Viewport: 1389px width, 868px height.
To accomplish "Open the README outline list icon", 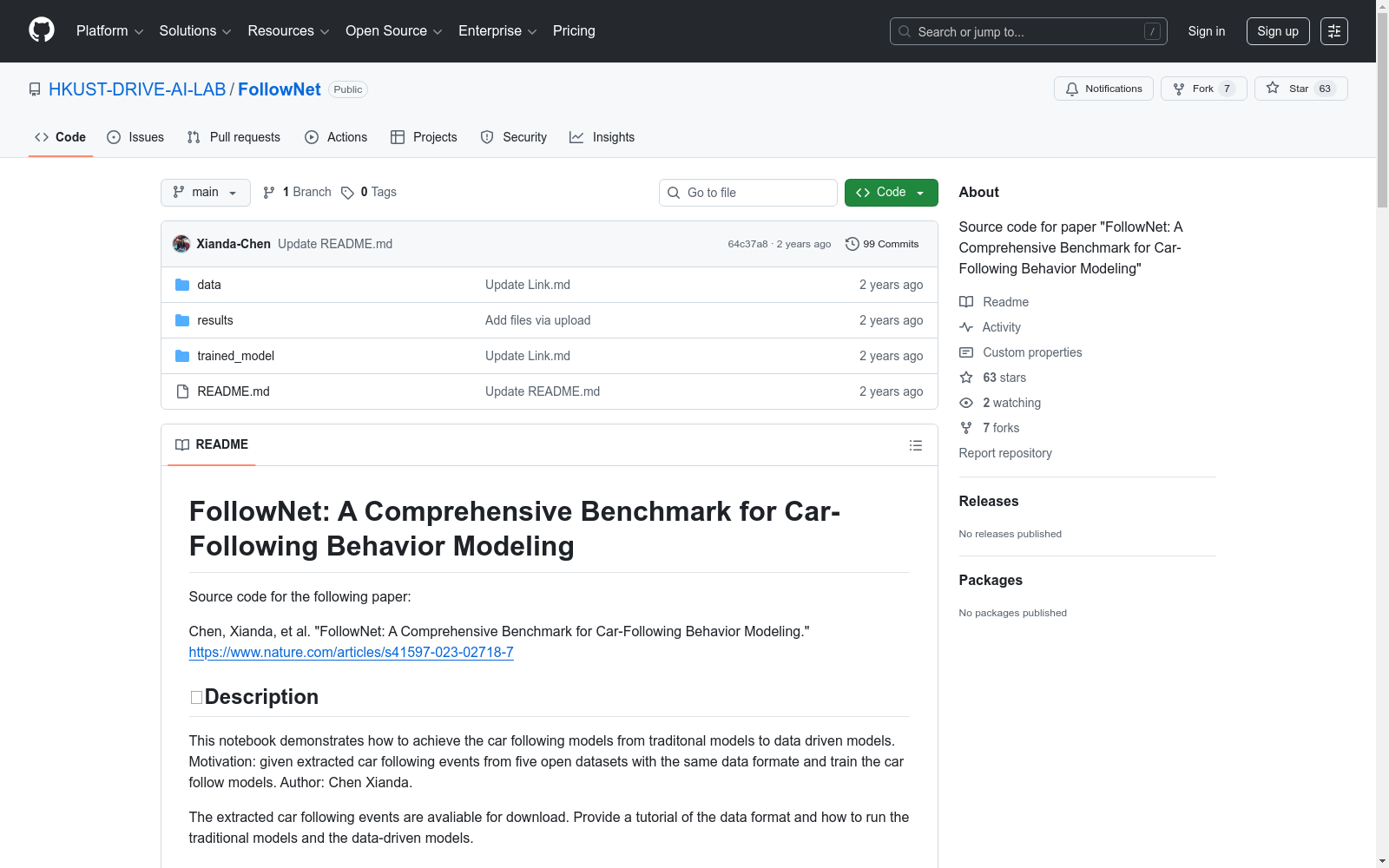I will 916,445.
